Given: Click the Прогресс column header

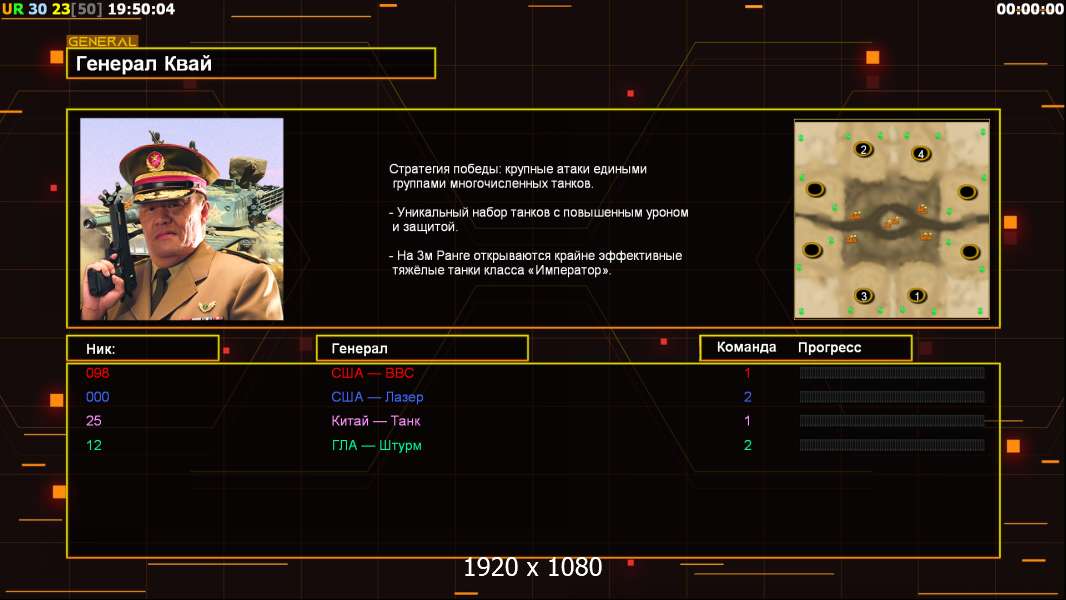Looking at the screenshot, I should coord(829,348).
